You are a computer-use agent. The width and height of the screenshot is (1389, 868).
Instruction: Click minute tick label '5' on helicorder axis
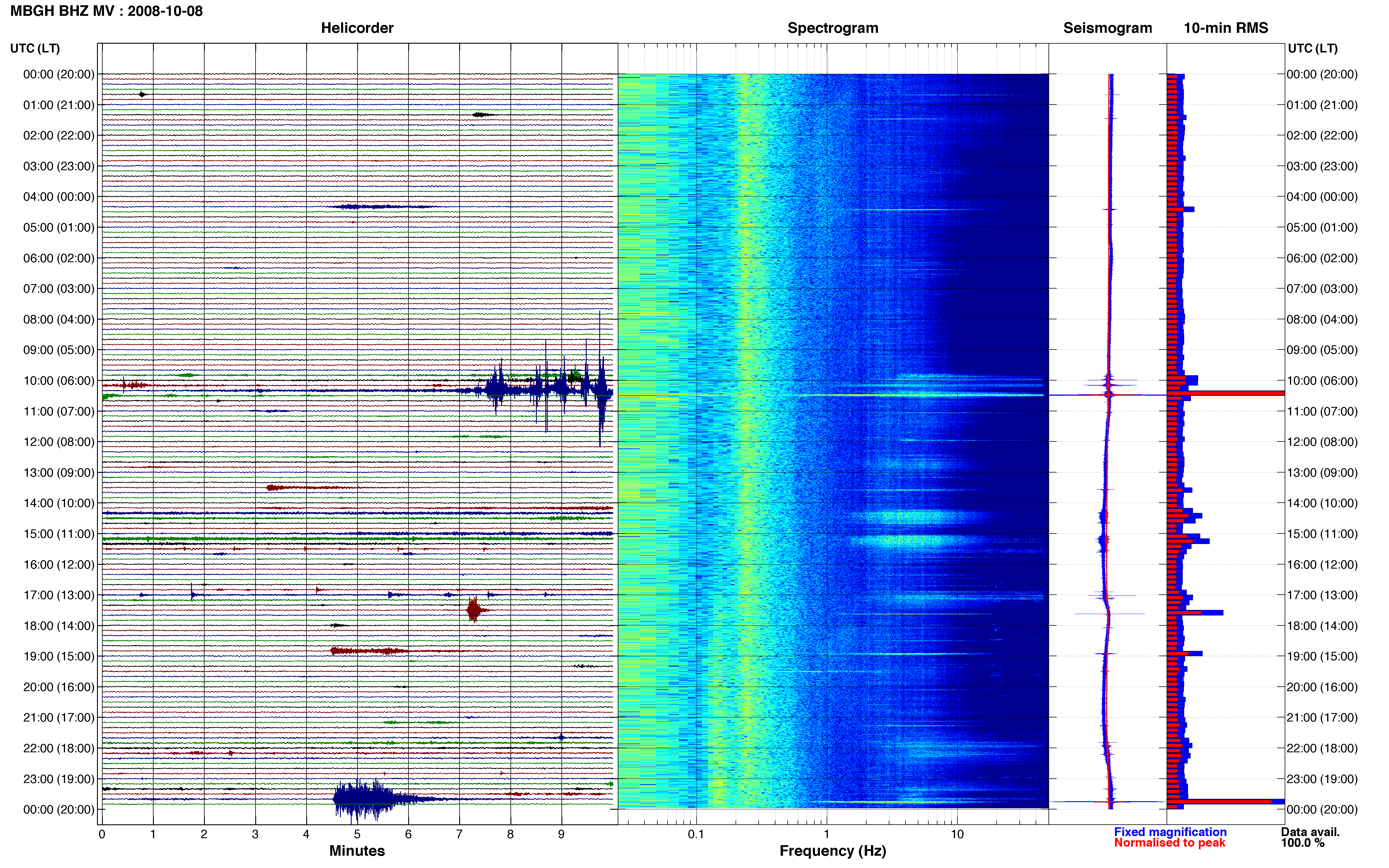[x=357, y=834]
